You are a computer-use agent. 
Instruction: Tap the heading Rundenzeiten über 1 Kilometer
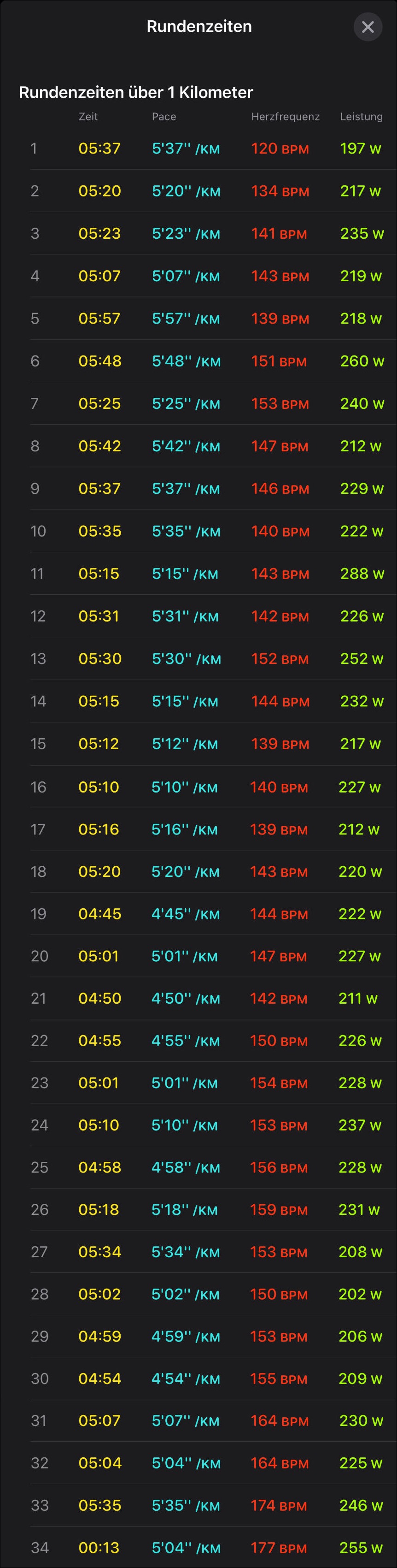135,93
